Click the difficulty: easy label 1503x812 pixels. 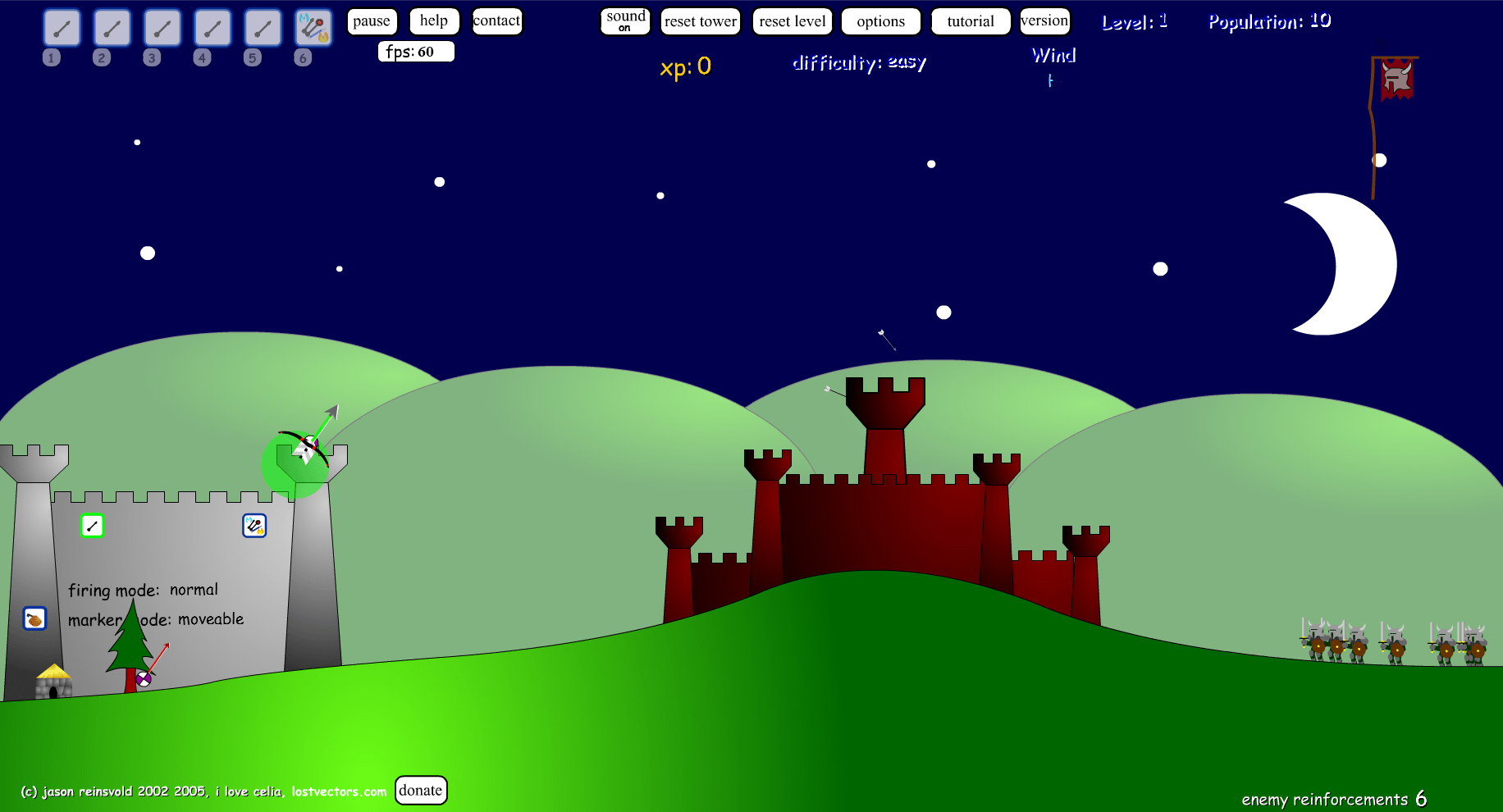(x=859, y=62)
